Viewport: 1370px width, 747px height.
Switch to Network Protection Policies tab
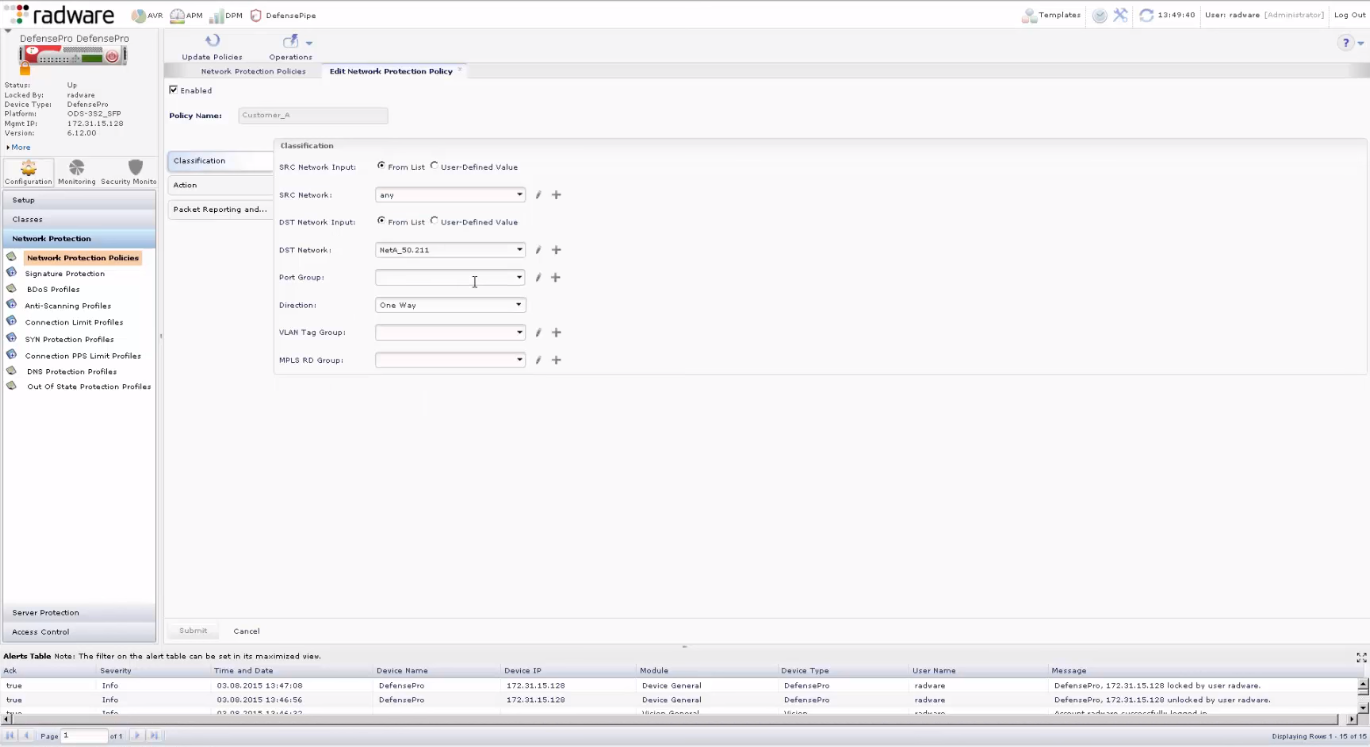(253, 71)
